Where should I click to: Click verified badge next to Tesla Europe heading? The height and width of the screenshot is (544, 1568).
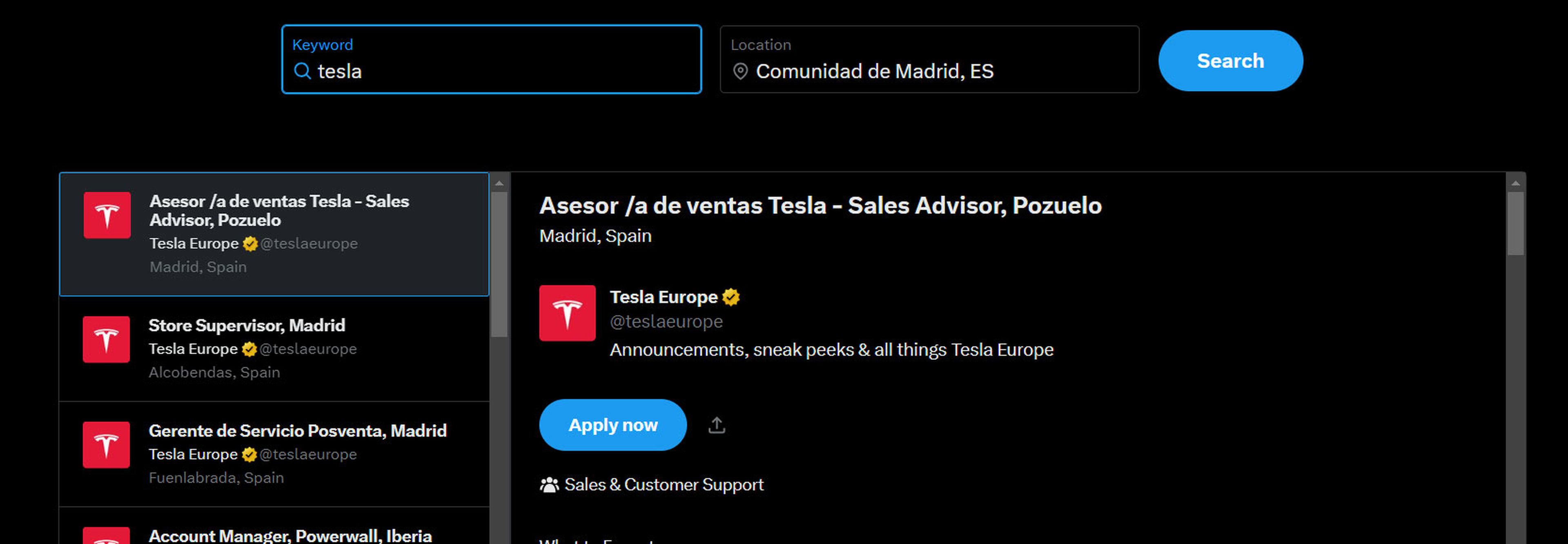click(x=731, y=297)
